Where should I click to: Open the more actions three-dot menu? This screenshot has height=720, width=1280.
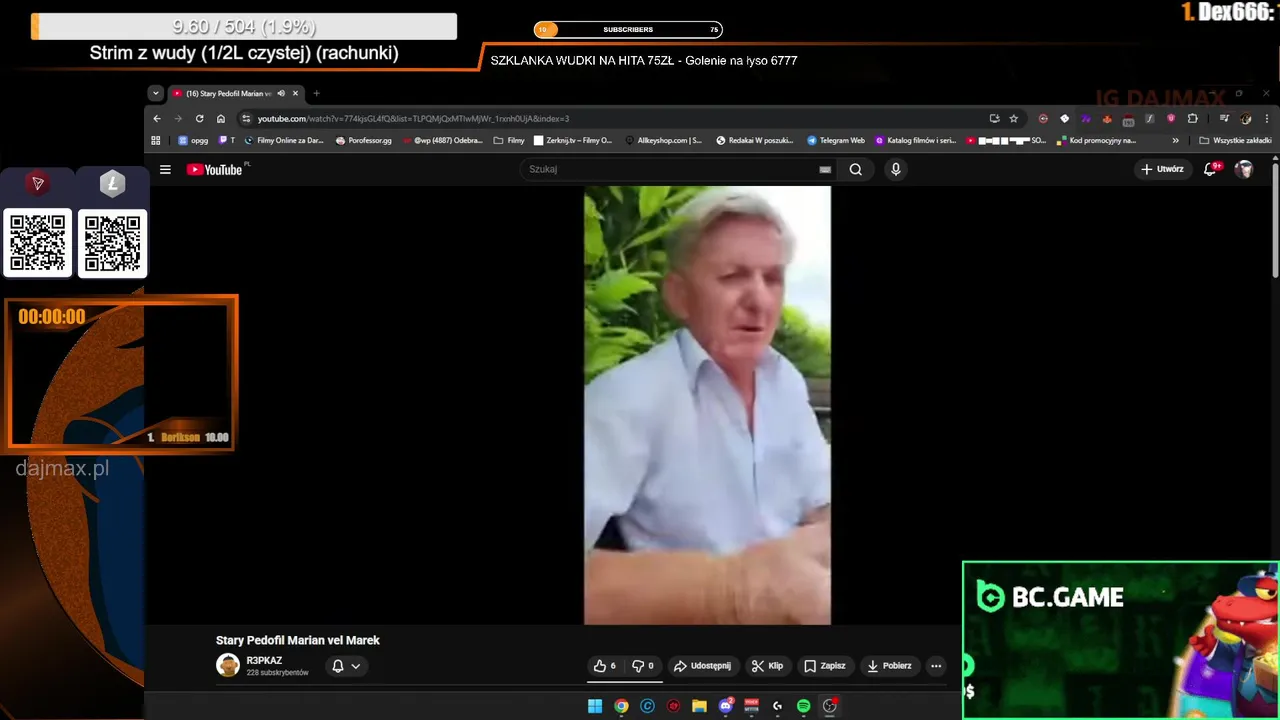click(x=936, y=666)
